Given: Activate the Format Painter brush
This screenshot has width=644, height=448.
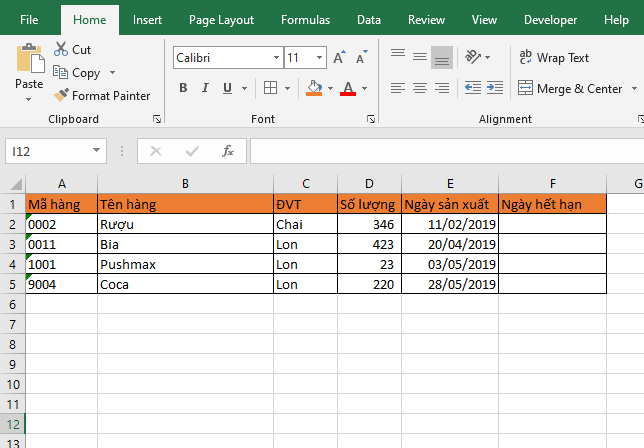Looking at the screenshot, I should (62, 96).
